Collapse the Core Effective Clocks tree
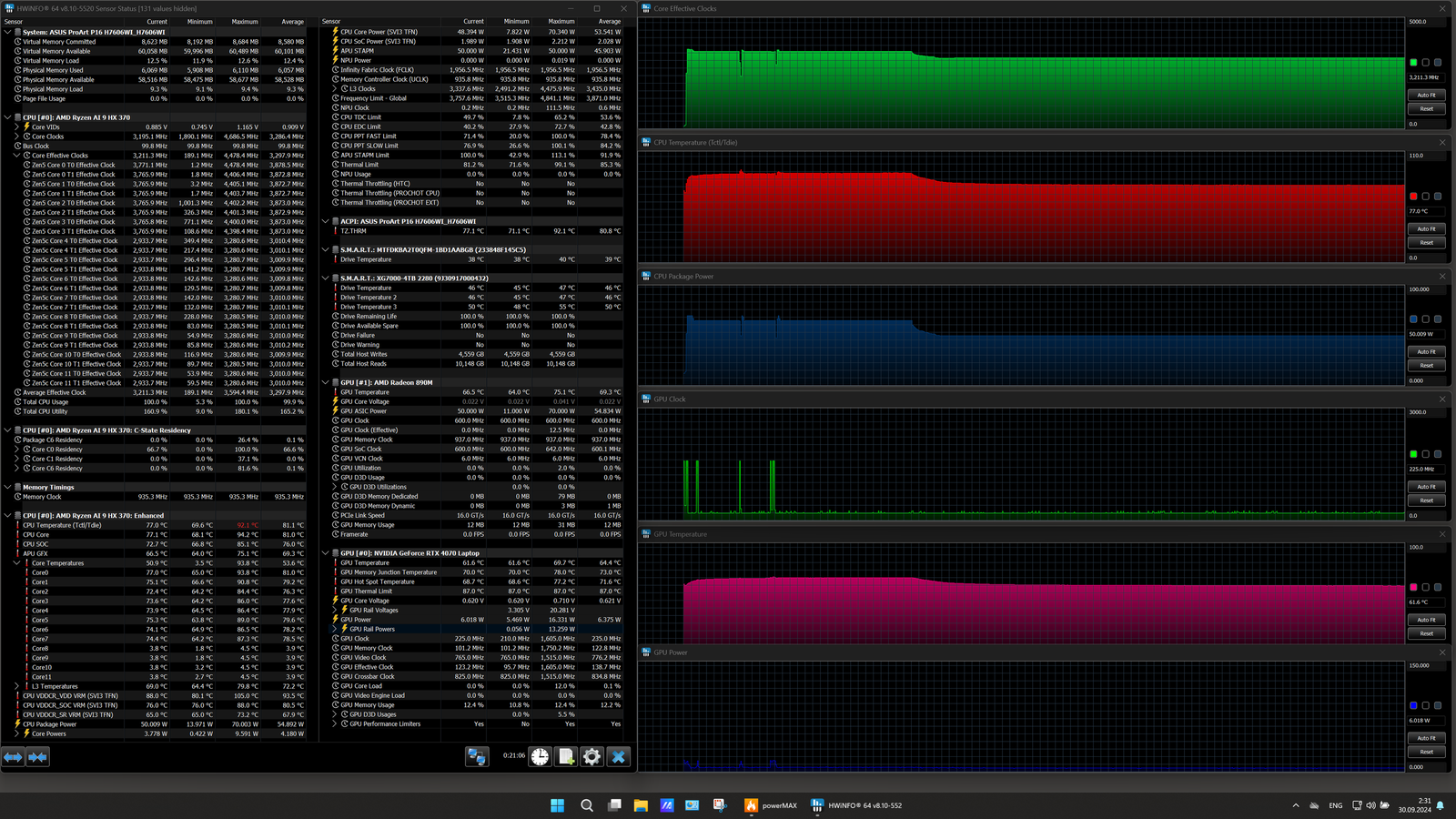 coord(16,156)
